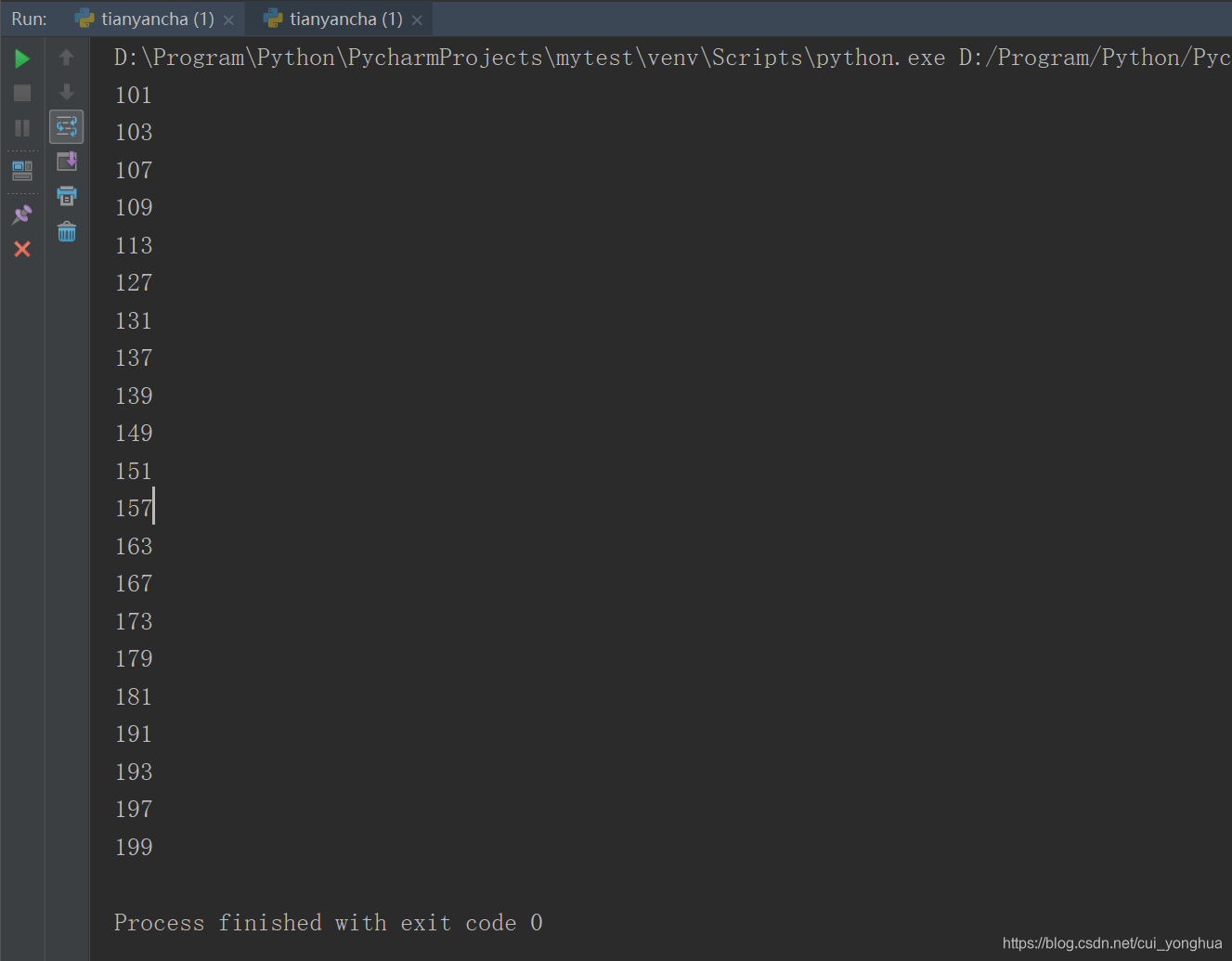Click the output line 179
The image size is (1232, 961).
pos(134,659)
